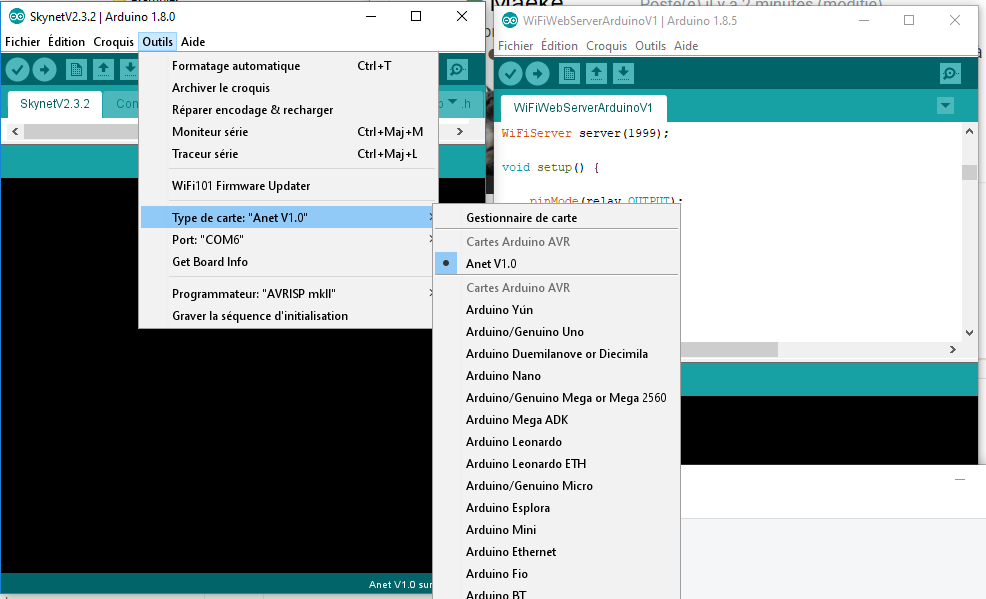The height and width of the screenshot is (599, 986).
Task: Close the open Outils menu in SkynetV2.3.2
Action: pyautogui.click(x=157, y=41)
